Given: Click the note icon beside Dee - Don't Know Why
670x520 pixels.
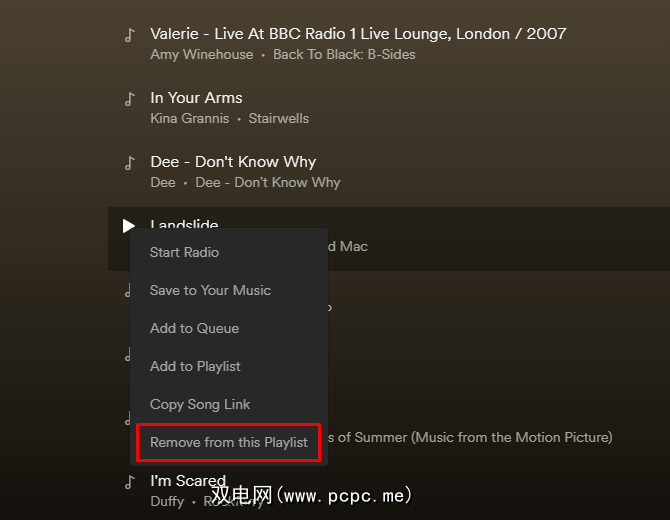Looking at the screenshot, I should click(x=129, y=163).
